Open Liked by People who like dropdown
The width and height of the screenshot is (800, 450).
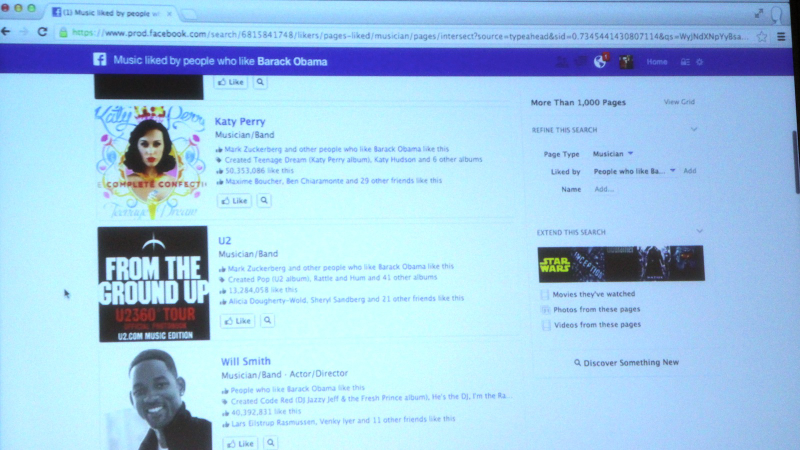click(x=634, y=171)
